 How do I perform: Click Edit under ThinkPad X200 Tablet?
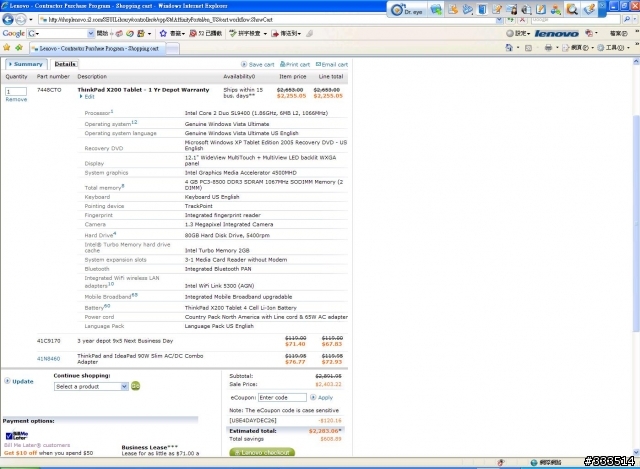(x=87, y=97)
